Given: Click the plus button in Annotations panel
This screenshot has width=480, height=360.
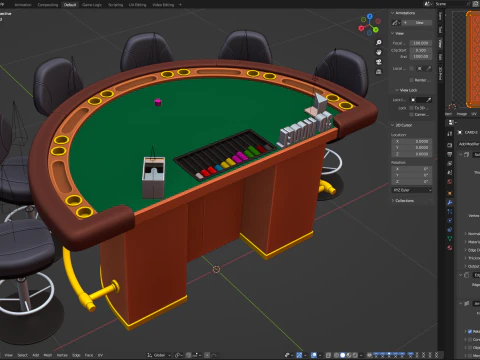Looking at the screenshot, I should click(x=405, y=23).
